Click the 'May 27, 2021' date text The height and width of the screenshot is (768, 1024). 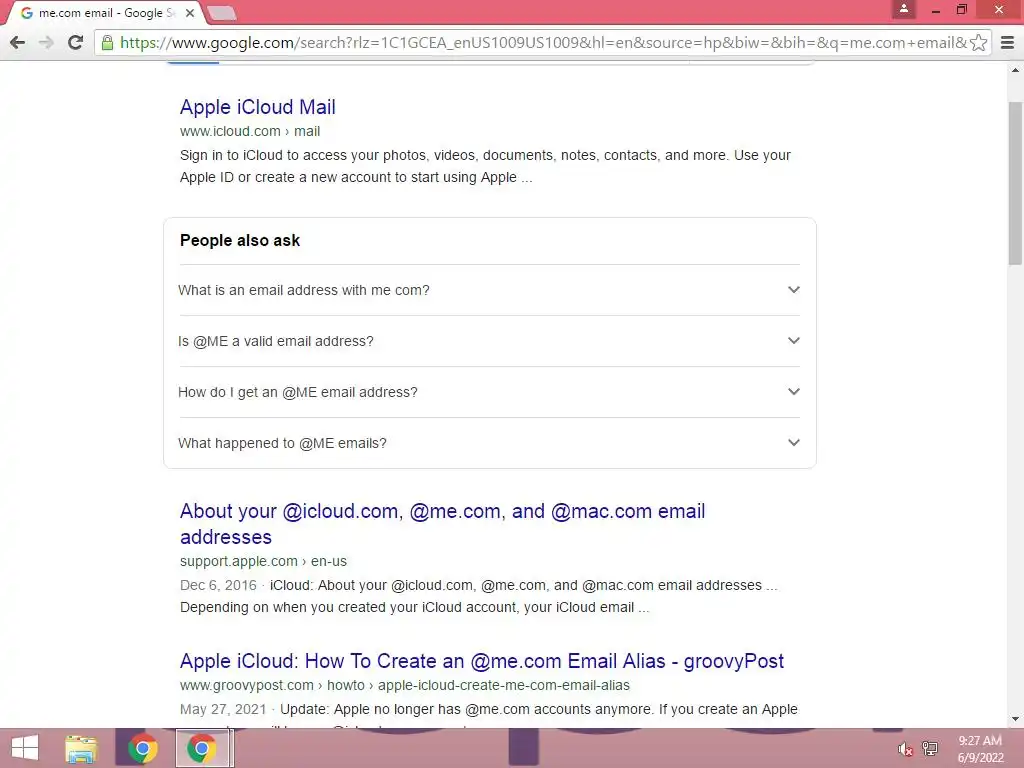(223, 709)
